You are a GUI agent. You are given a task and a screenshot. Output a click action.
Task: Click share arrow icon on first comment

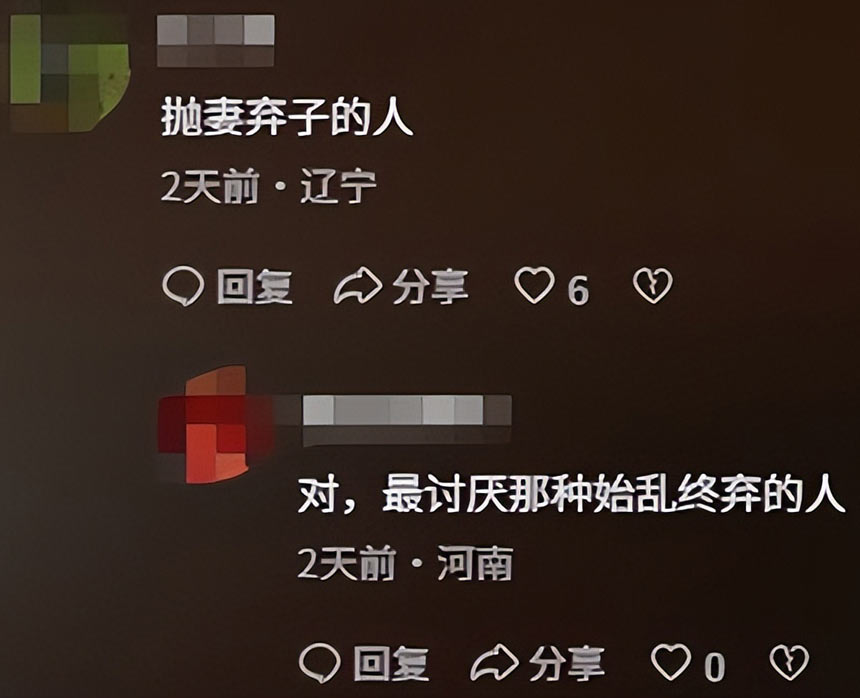point(358,286)
